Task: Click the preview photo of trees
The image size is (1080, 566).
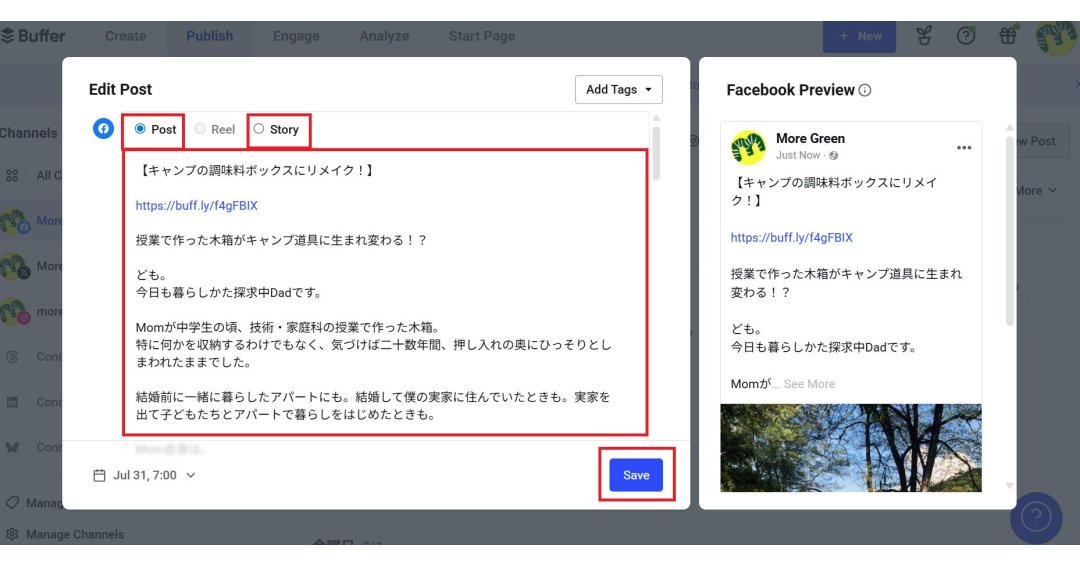Action: [x=851, y=448]
